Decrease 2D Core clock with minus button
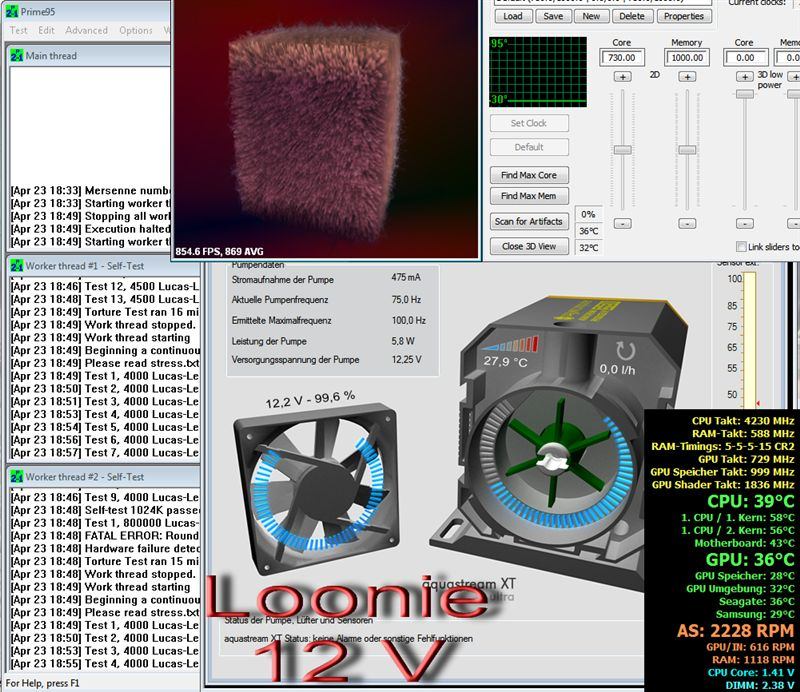This screenshot has width=800, height=692. (x=622, y=224)
